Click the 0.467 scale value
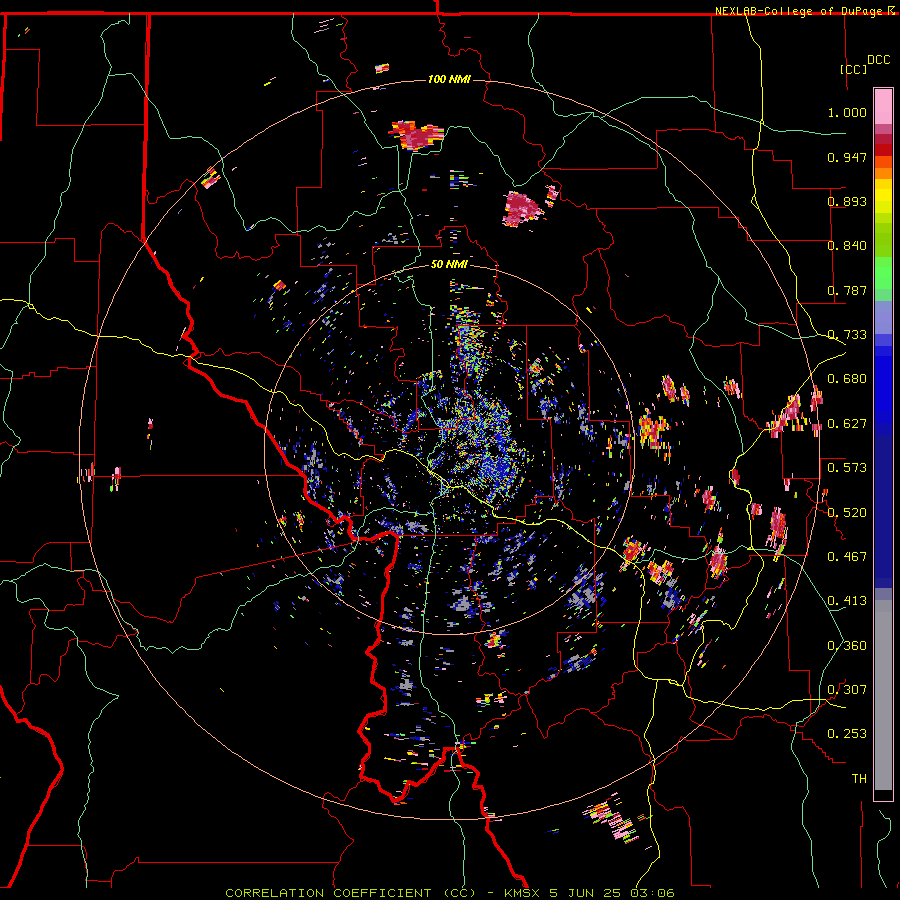The width and height of the screenshot is (900, 900). click(x=847, y=557)
